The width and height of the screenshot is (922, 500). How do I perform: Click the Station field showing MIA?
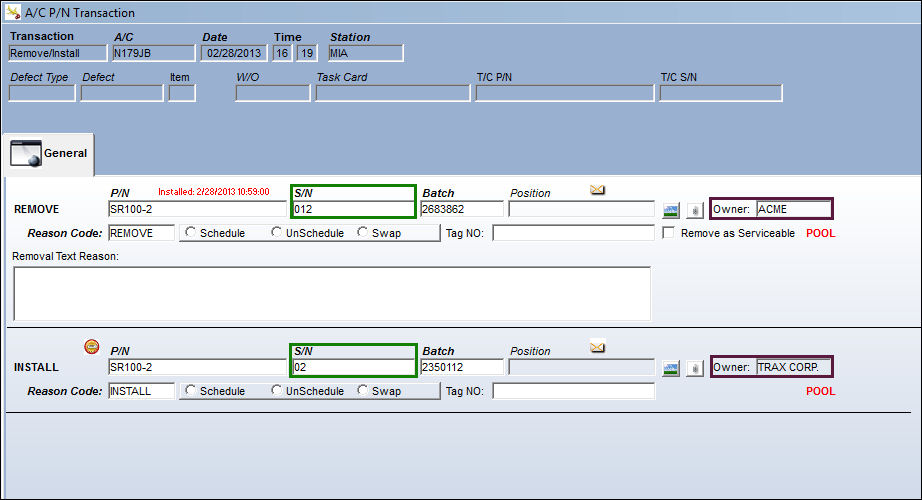point(366,53)
